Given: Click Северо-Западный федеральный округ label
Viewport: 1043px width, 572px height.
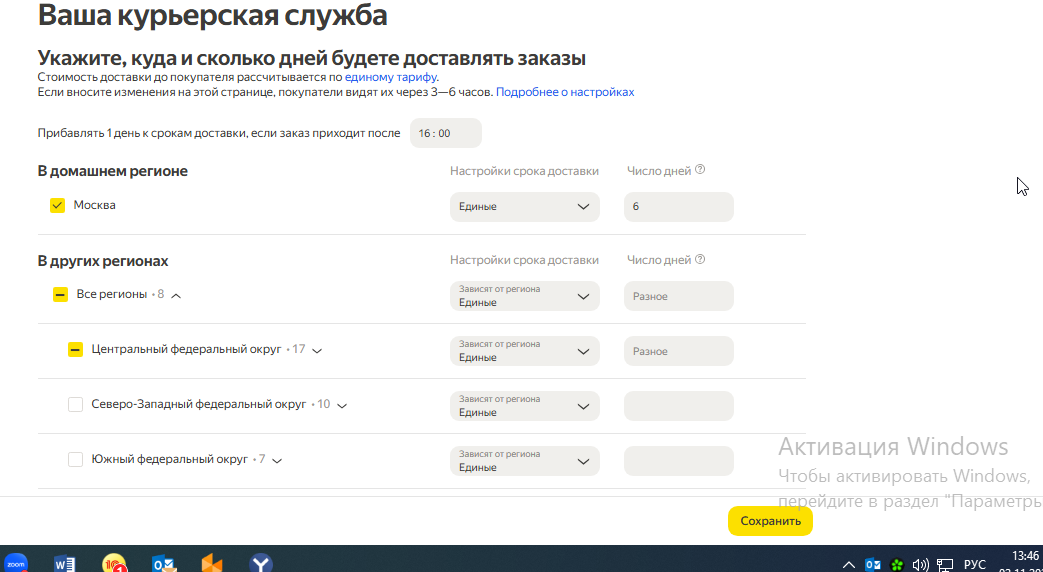Looking at the screenshot, I should tap(199, 404).
